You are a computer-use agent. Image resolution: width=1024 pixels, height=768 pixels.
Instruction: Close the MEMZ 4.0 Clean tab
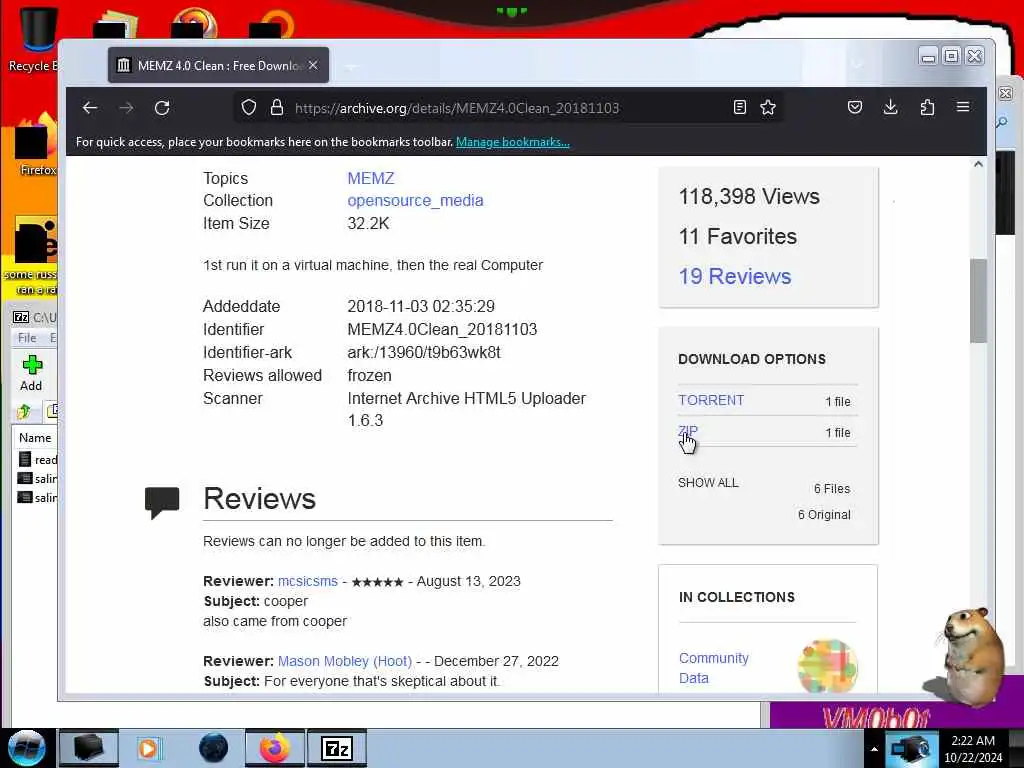[x=313, y=65]
